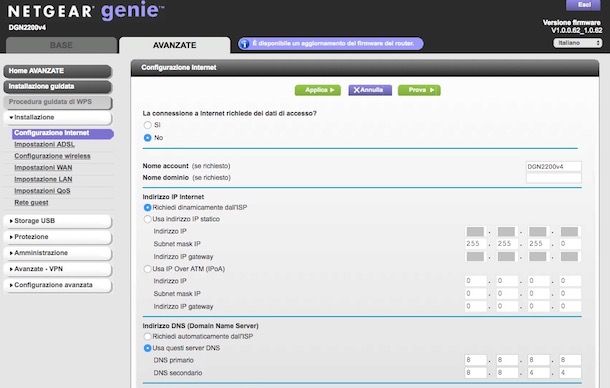Viewport: 610px width, 388px height.
Task: Select Usa questi server DNS radio
Action: coord(147,348)
